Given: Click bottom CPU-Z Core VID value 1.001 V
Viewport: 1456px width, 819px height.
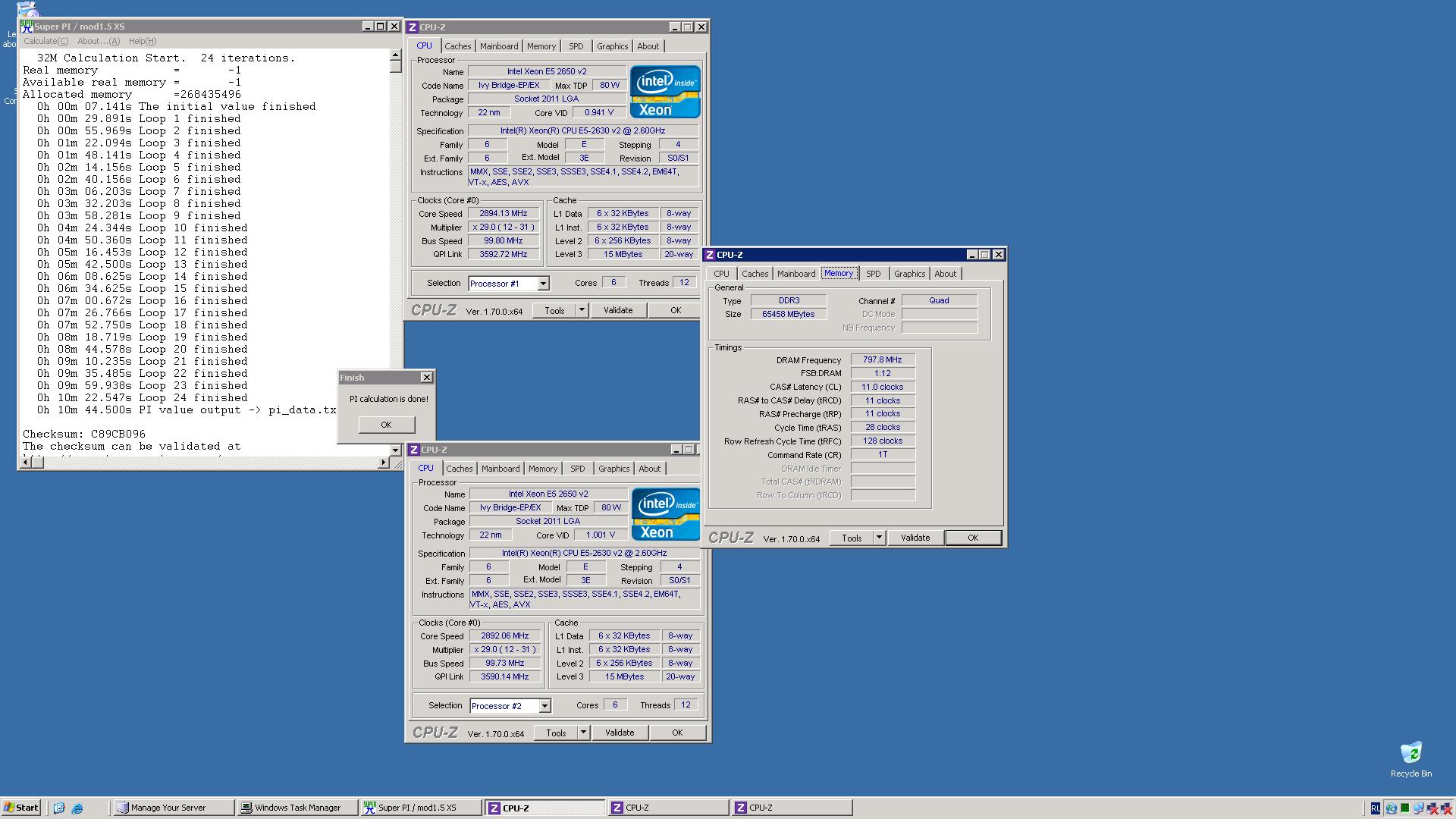Looking at the screenshot, I should click(x=600, y=535).
